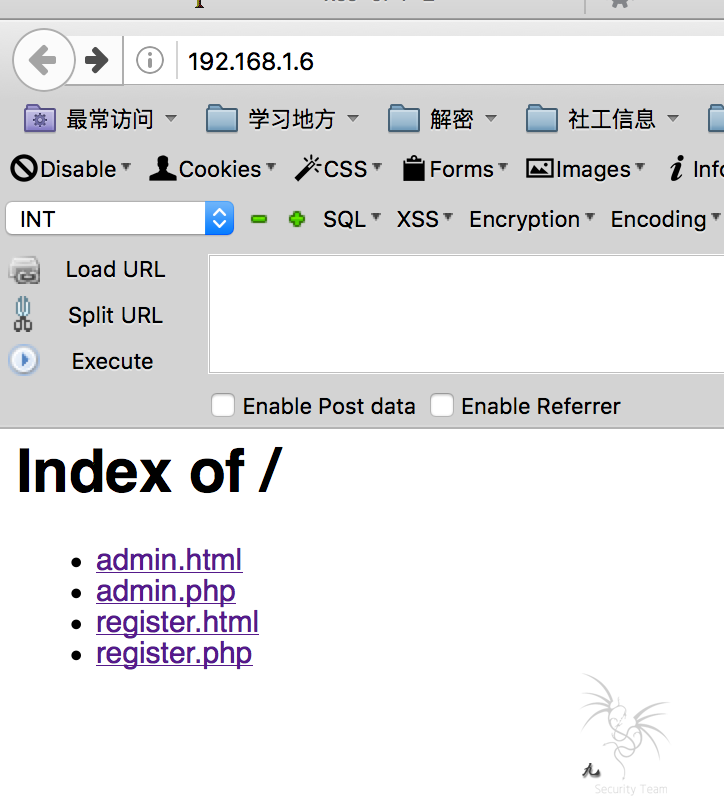Image resolution: width=724 pixels, height=812 pixels.
Task: Expand the 社工信息 dropdown arrow
Action: 673,119
